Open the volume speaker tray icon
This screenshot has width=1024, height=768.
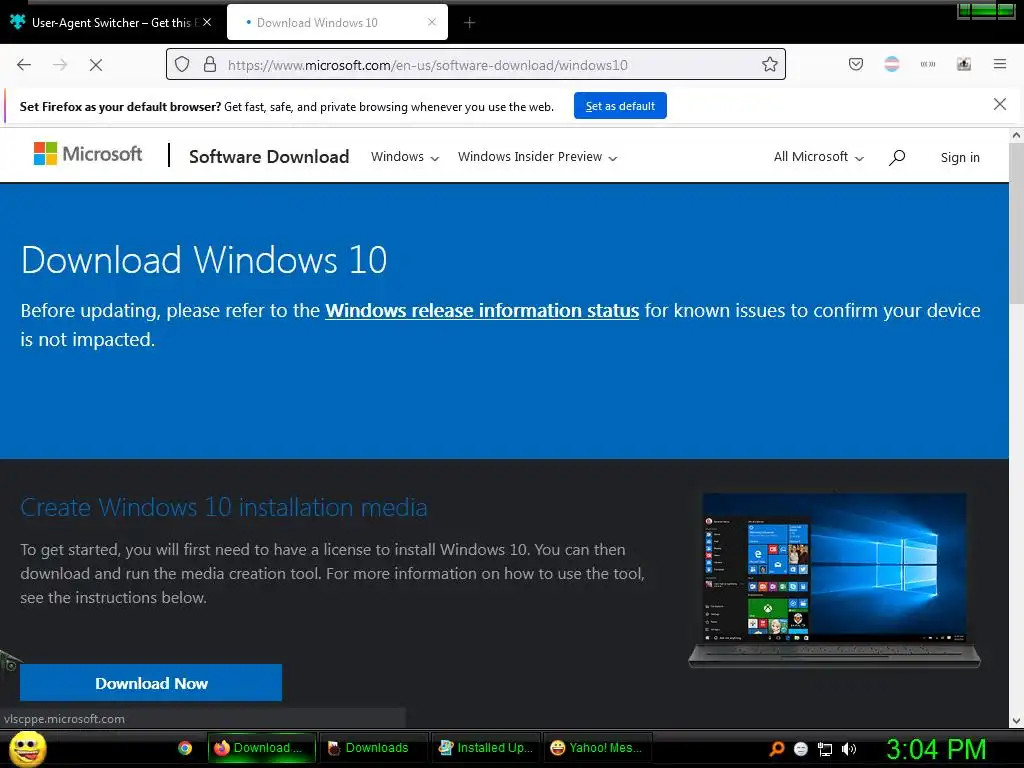click(849, 749)
